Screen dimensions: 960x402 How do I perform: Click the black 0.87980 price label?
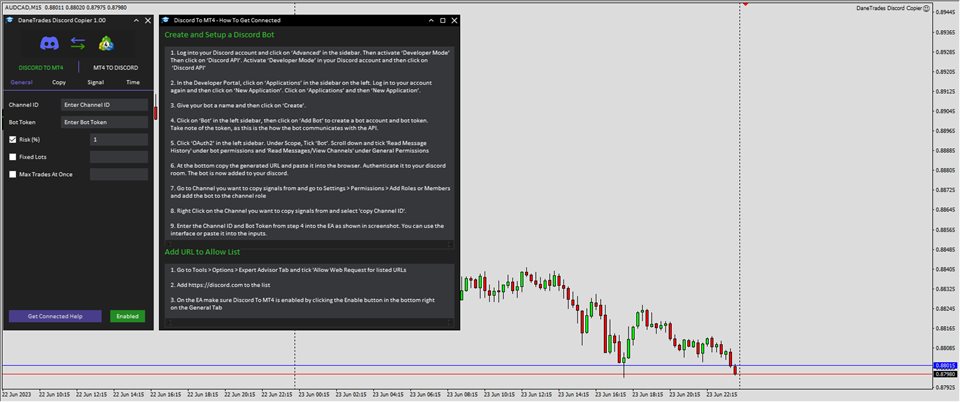[945, 374]
